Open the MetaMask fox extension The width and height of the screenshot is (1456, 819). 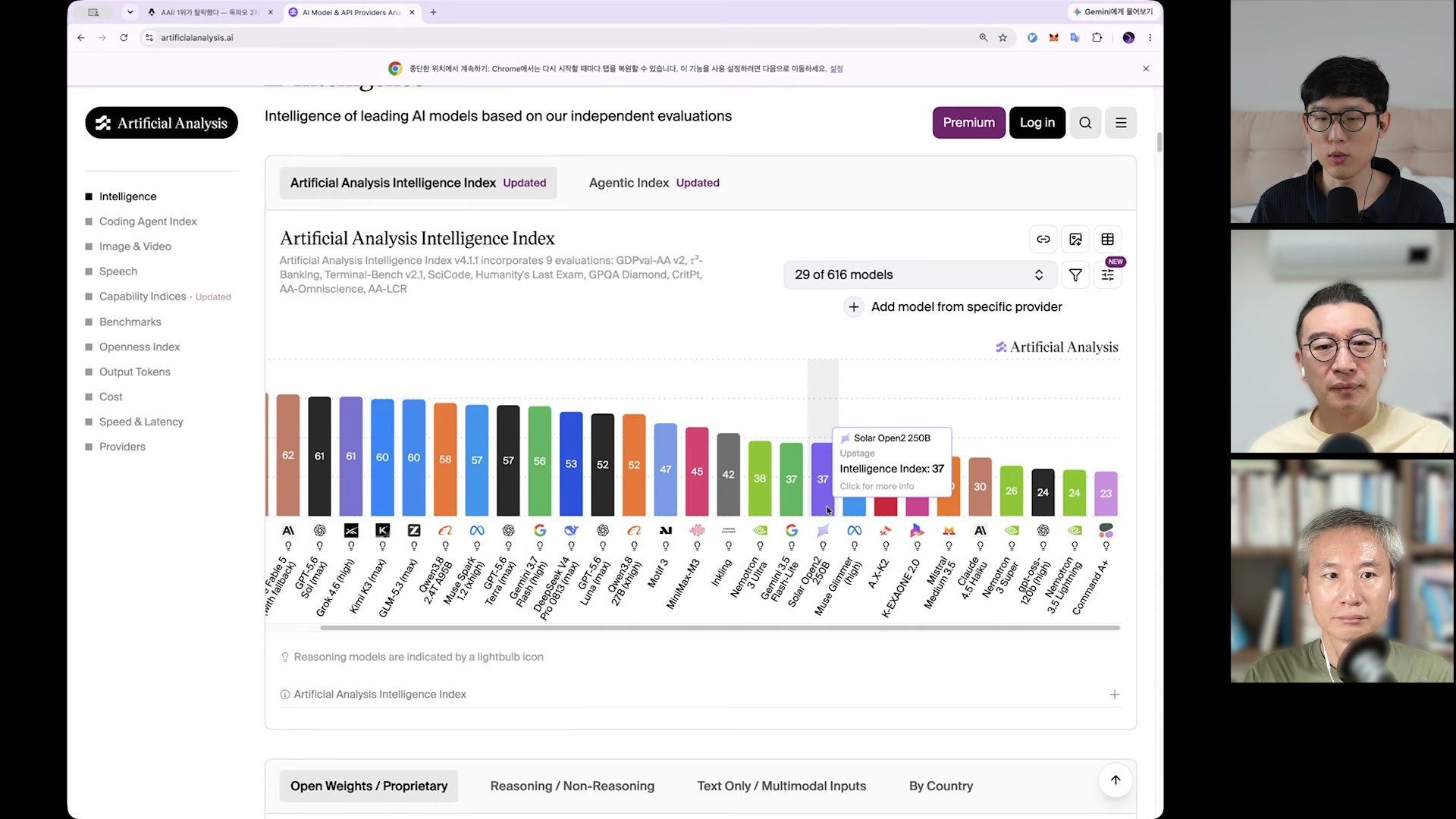pyautogui.click(x=1053, y=37)
